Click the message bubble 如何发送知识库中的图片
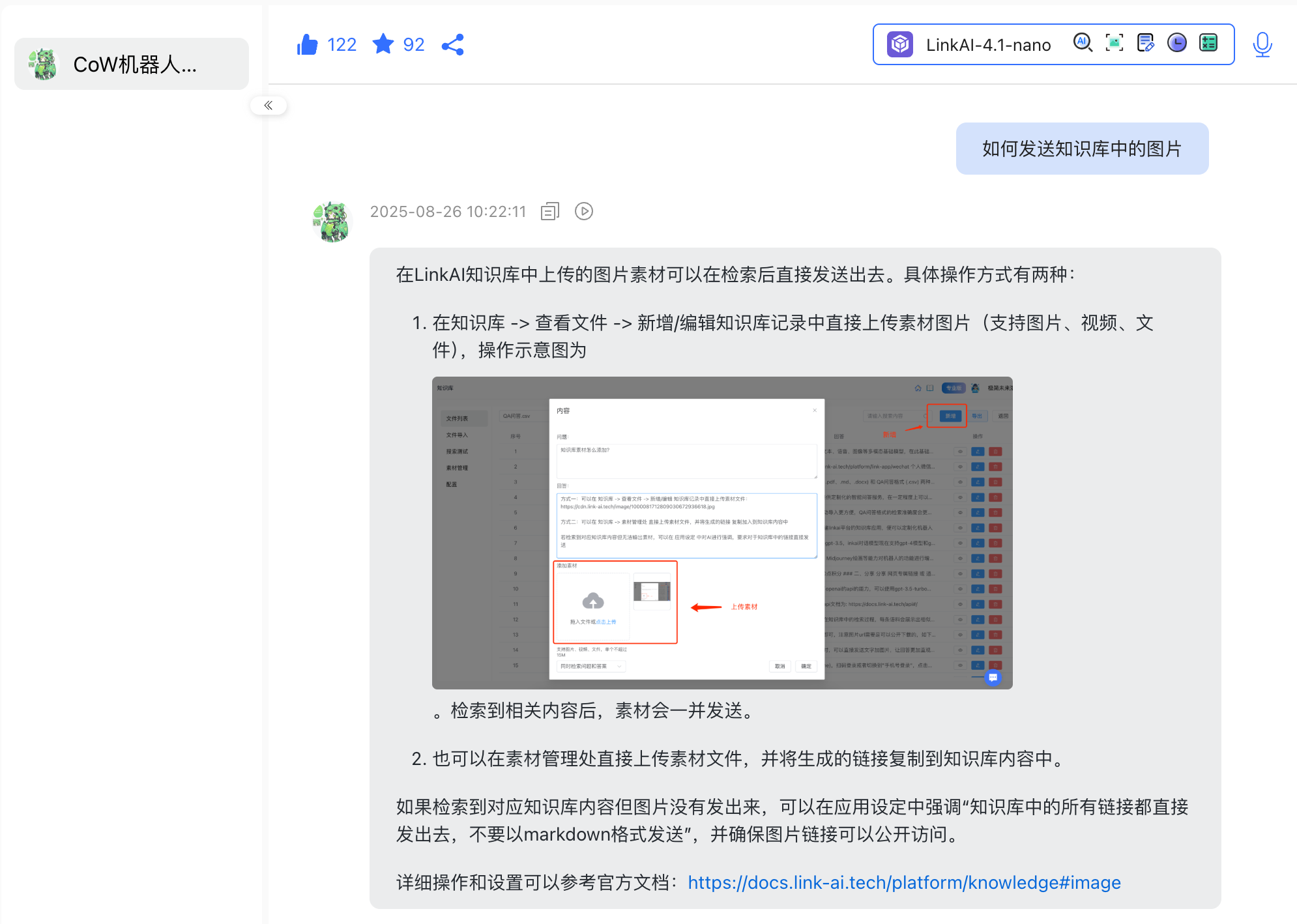1297x924 pixels. coord(1082,149)
